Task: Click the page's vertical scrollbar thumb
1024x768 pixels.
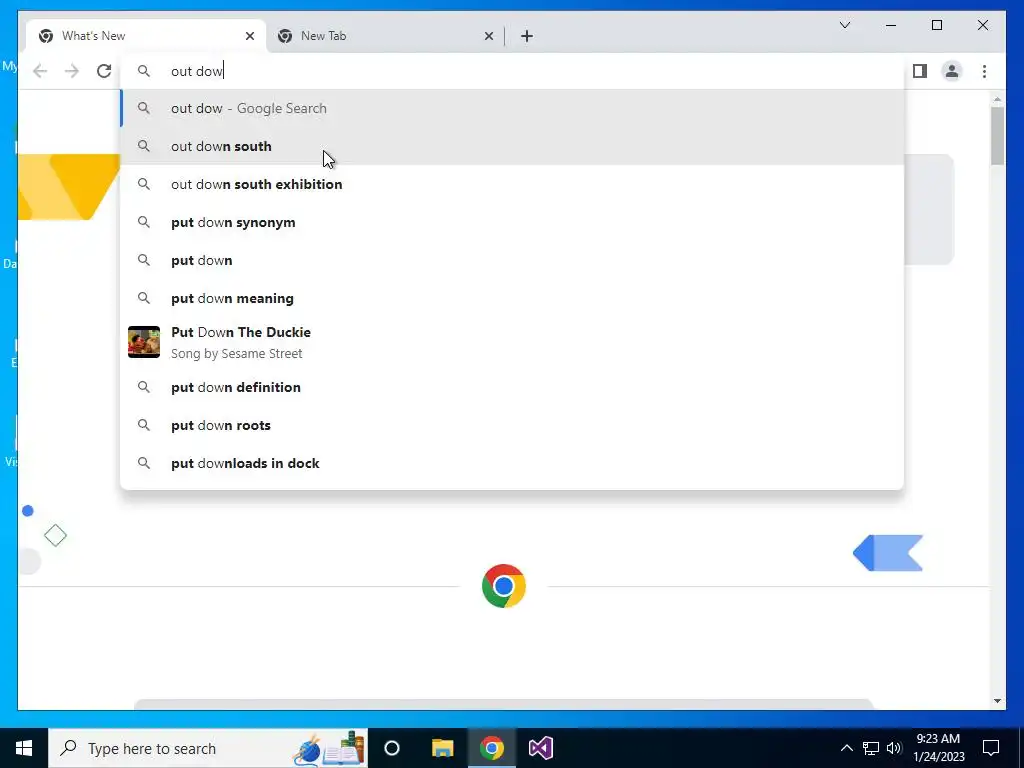Action: pos(997,136)
